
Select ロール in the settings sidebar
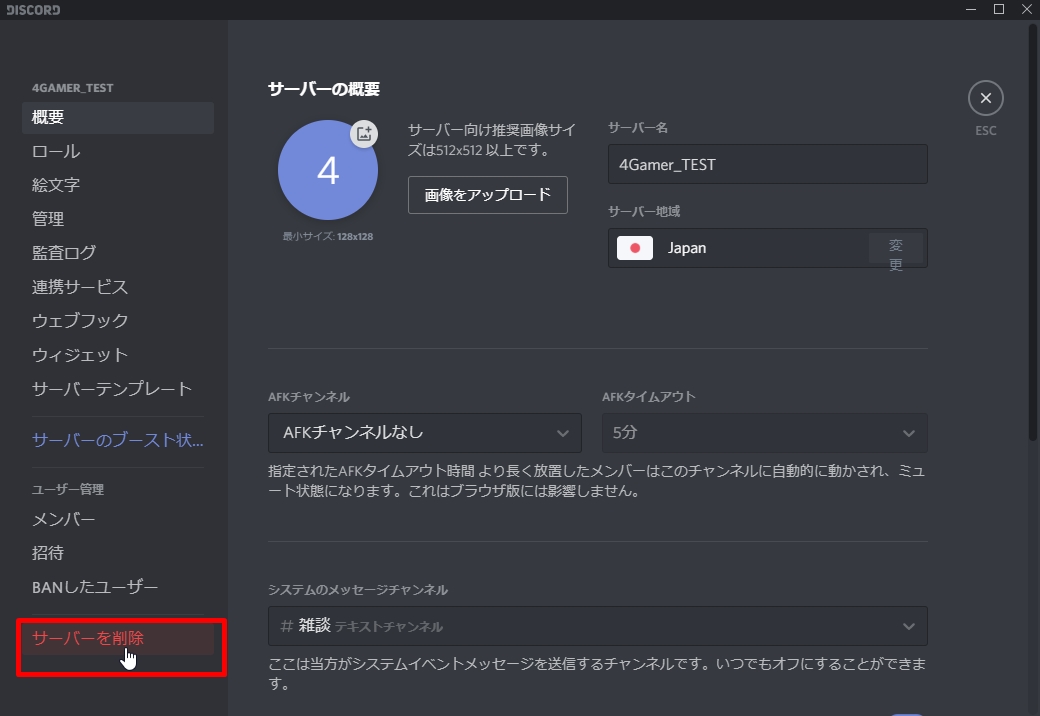56,152
